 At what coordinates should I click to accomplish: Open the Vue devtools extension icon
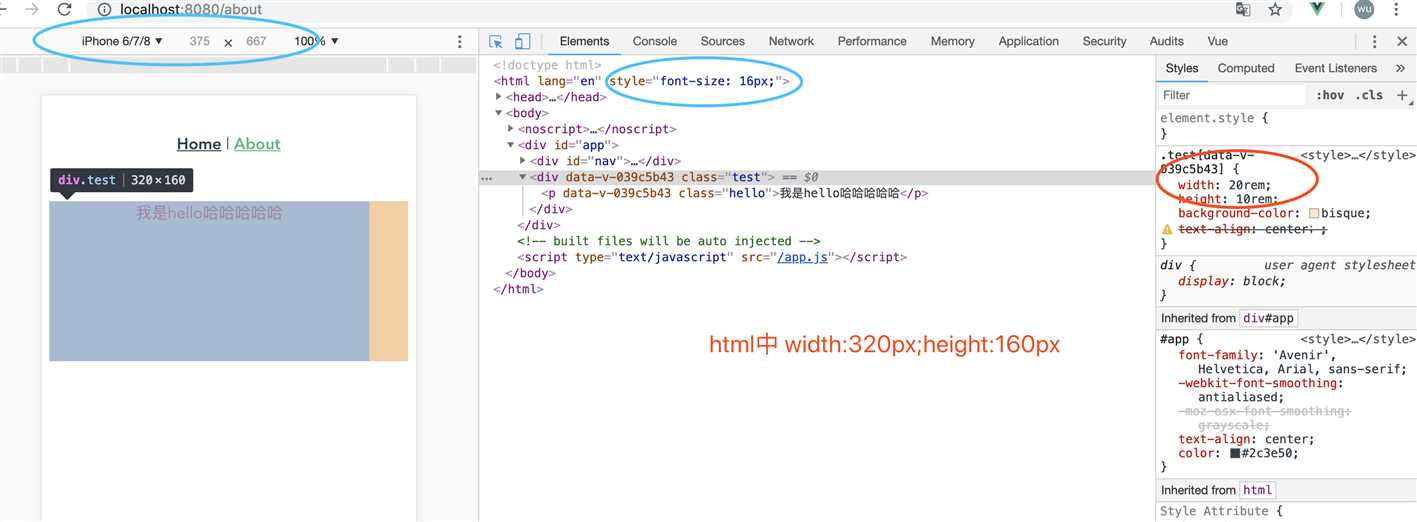1317,9
